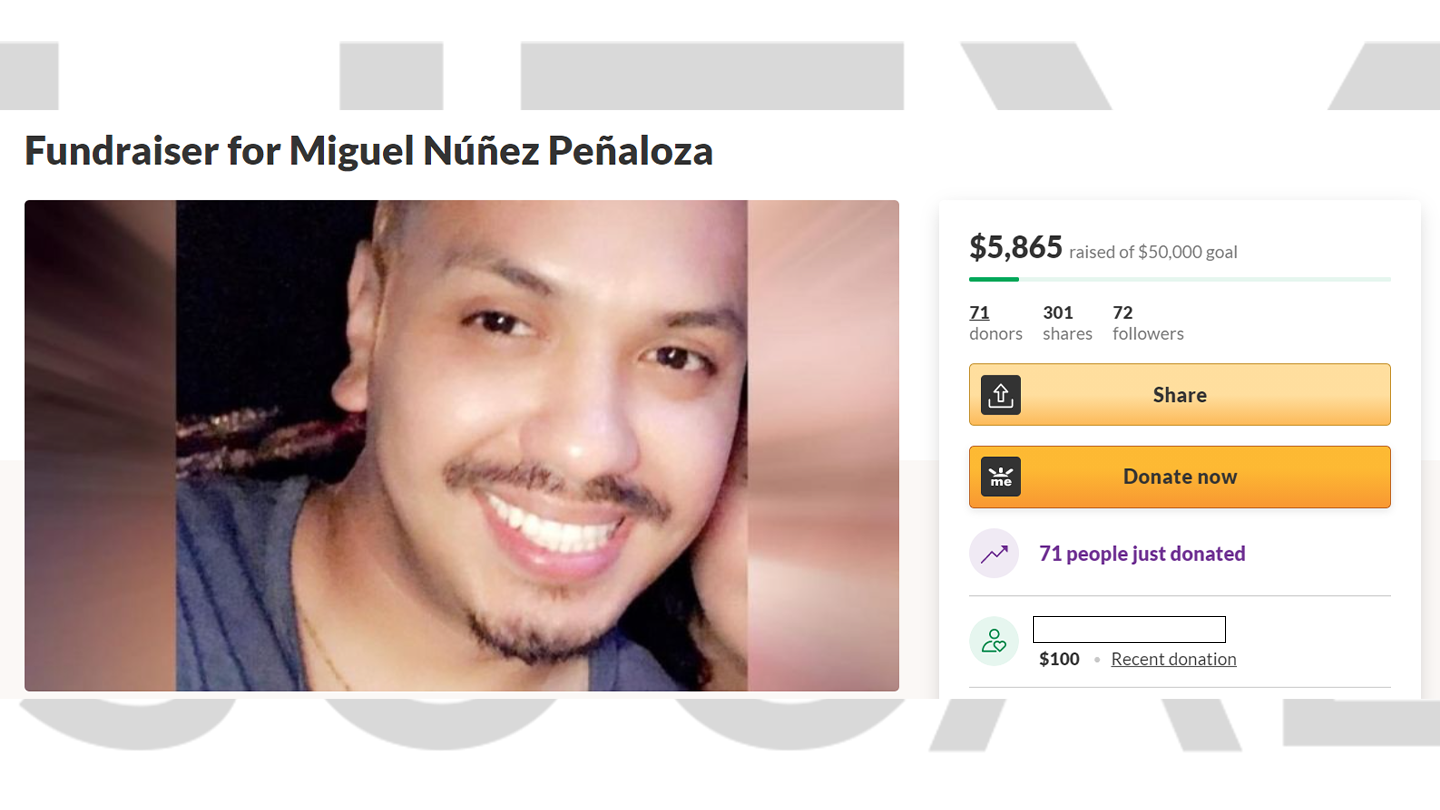
Task: Click the 'raised of $50,000 goal' text
Action: [1153, 252]
